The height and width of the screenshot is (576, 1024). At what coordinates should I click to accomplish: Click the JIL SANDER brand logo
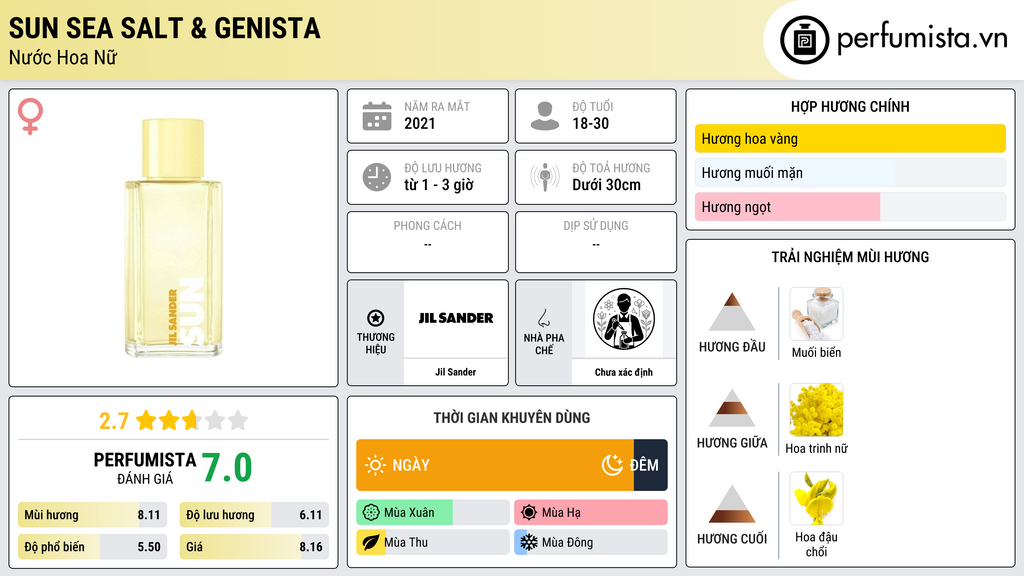(x=456, y=318)
